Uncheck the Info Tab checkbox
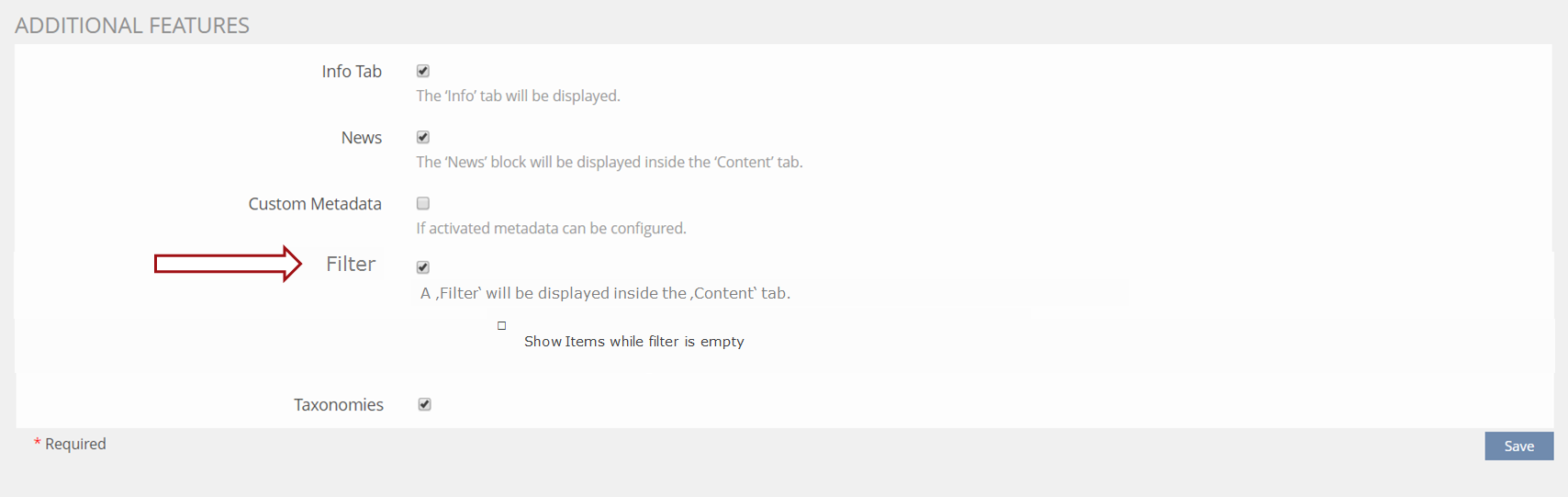The image size is (1568, 497). click(423, 71)
